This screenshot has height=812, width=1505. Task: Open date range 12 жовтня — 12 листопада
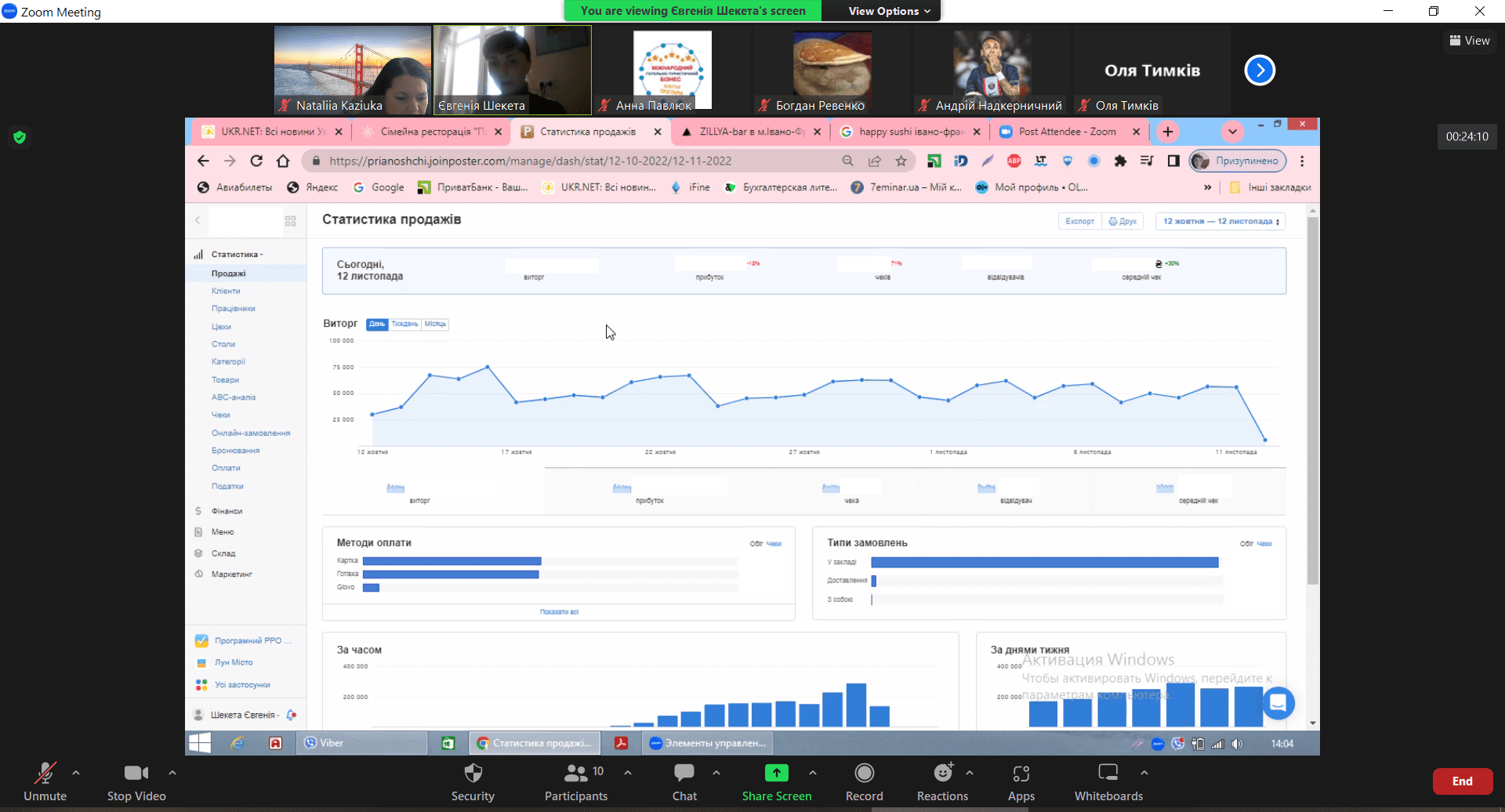(x=1220, y=221)
